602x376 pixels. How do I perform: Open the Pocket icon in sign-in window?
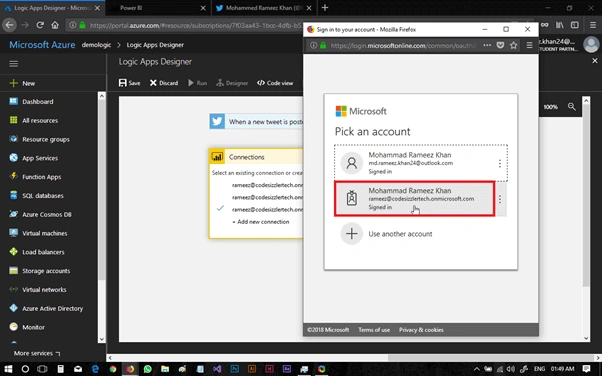(500, 45)
